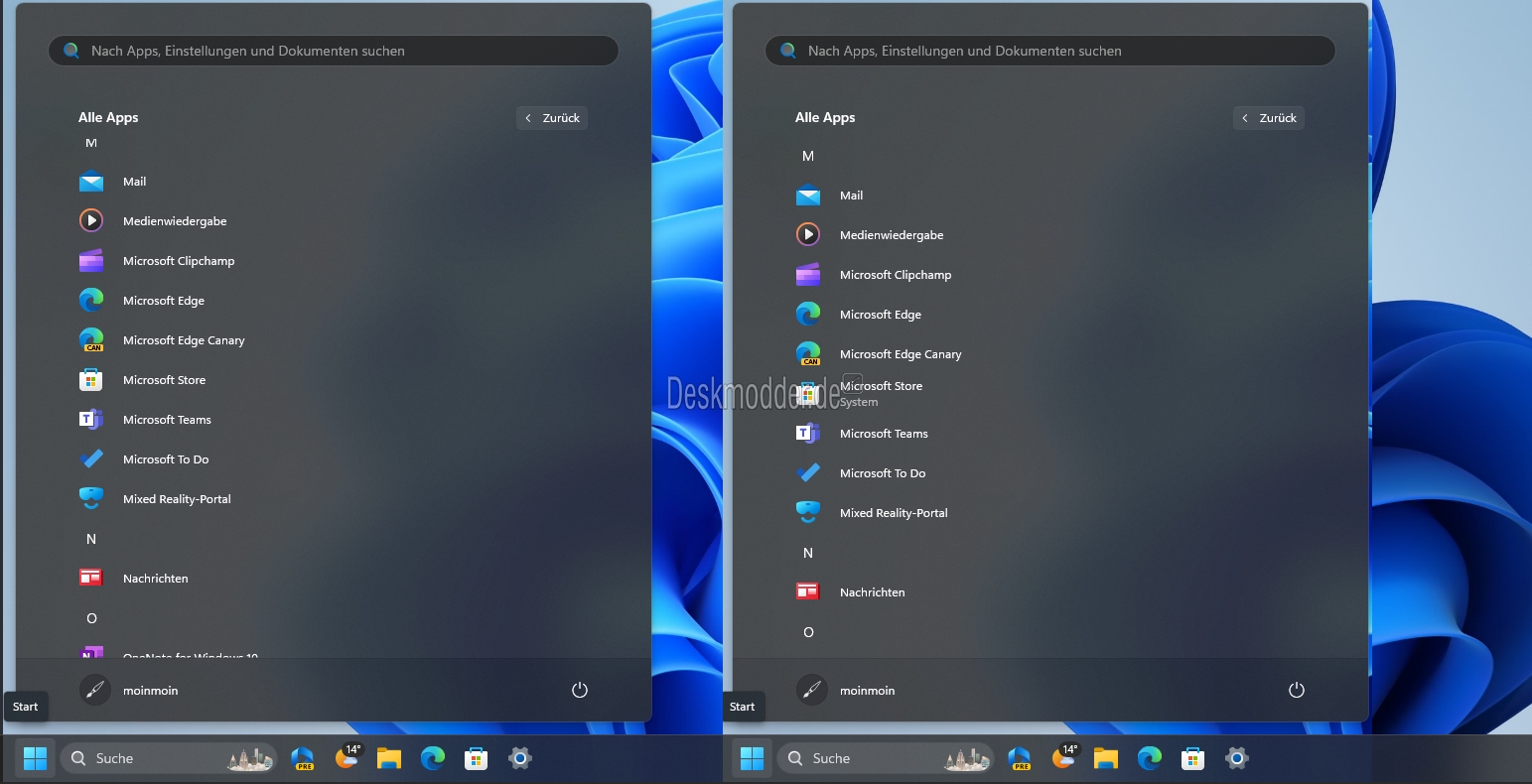Open Settings gear on right taskbar
Image resolution: width=1532 pixels, height=784 pixels.
coord(1237,758)
